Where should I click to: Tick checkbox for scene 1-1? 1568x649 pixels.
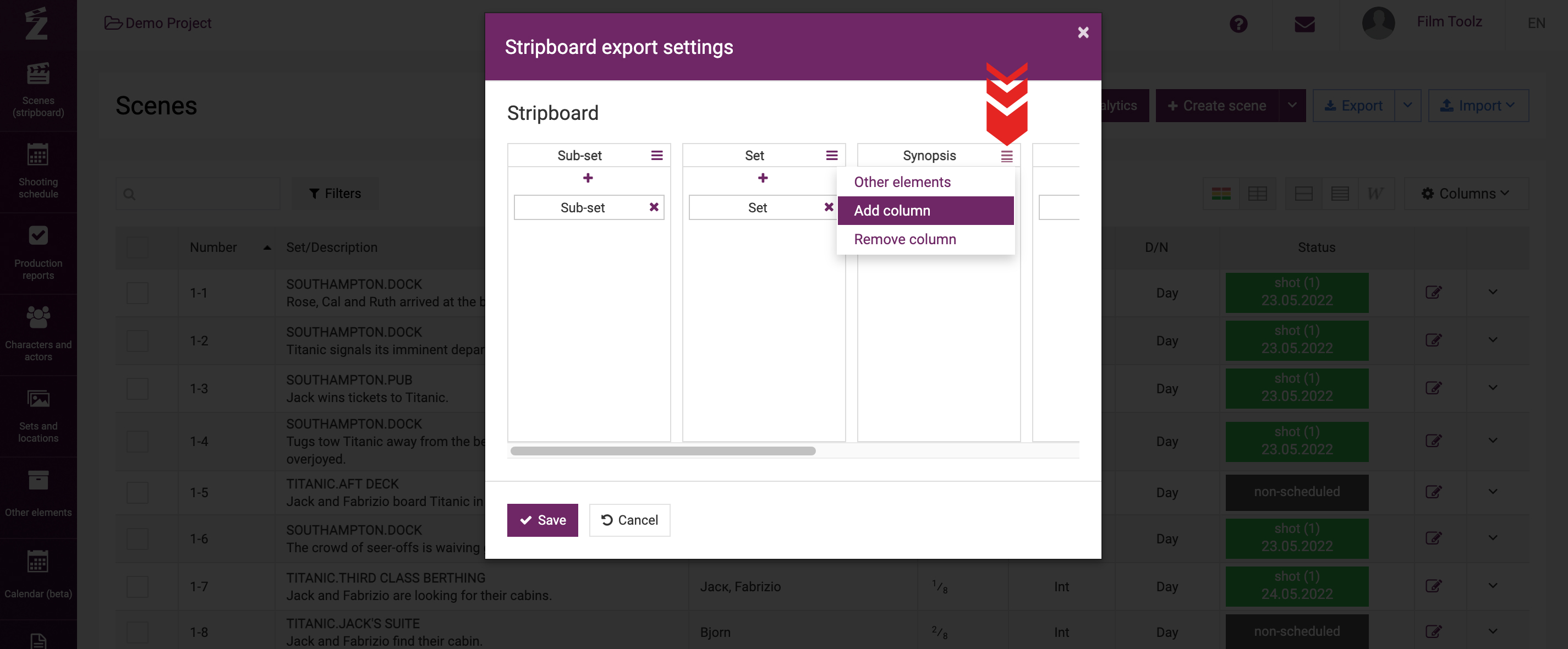[138, 293]
